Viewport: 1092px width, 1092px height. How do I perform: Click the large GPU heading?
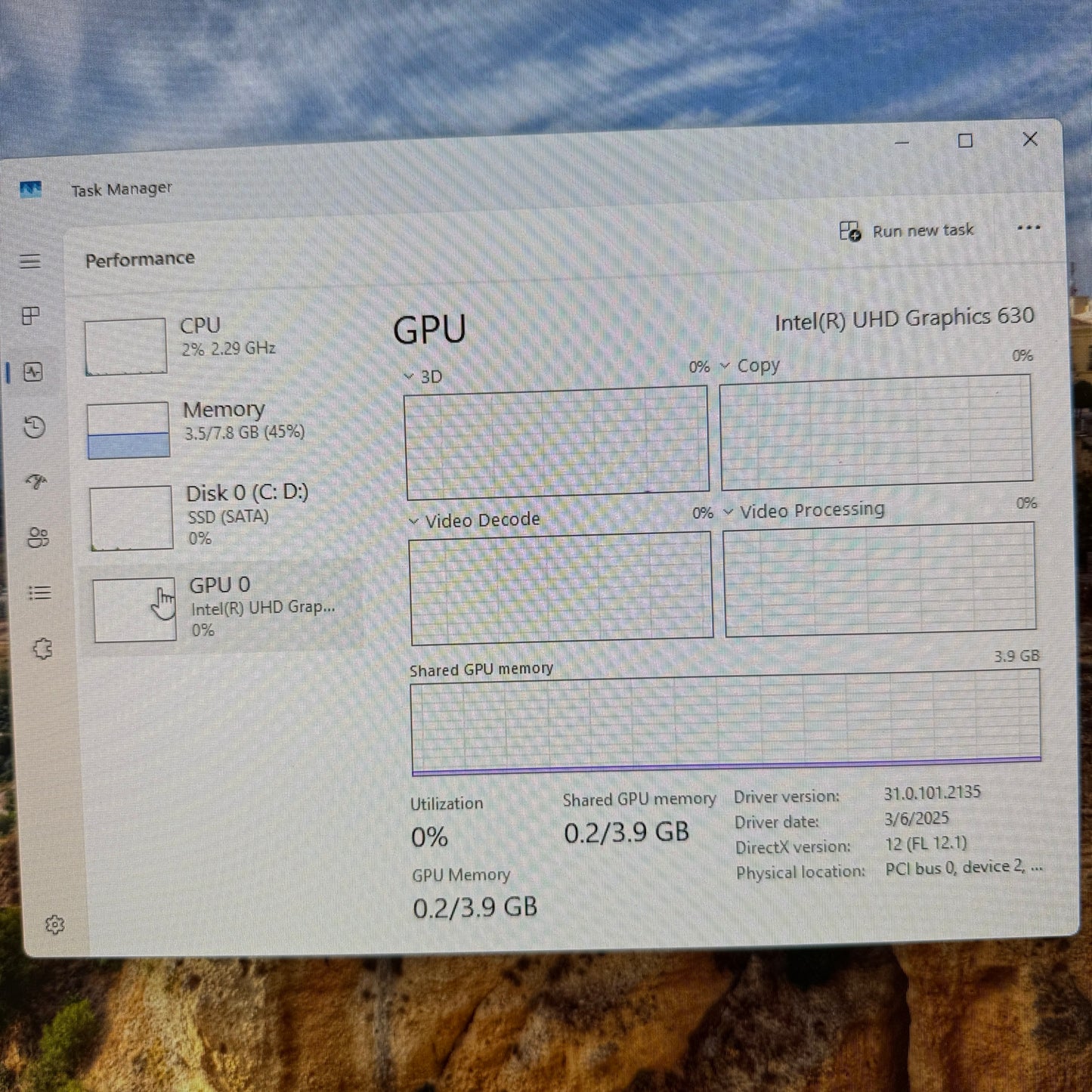430,330
